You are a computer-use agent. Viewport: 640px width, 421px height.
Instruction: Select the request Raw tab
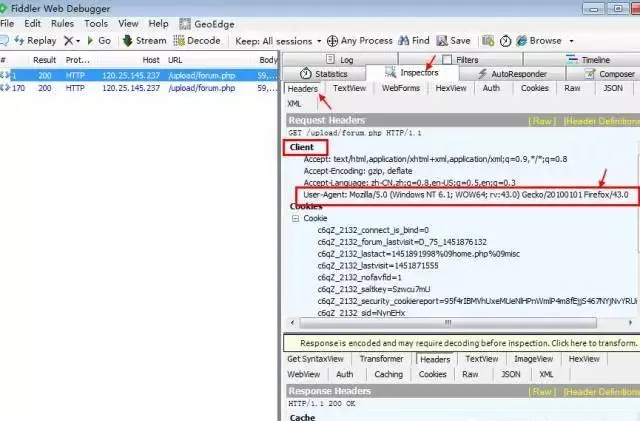572,88
